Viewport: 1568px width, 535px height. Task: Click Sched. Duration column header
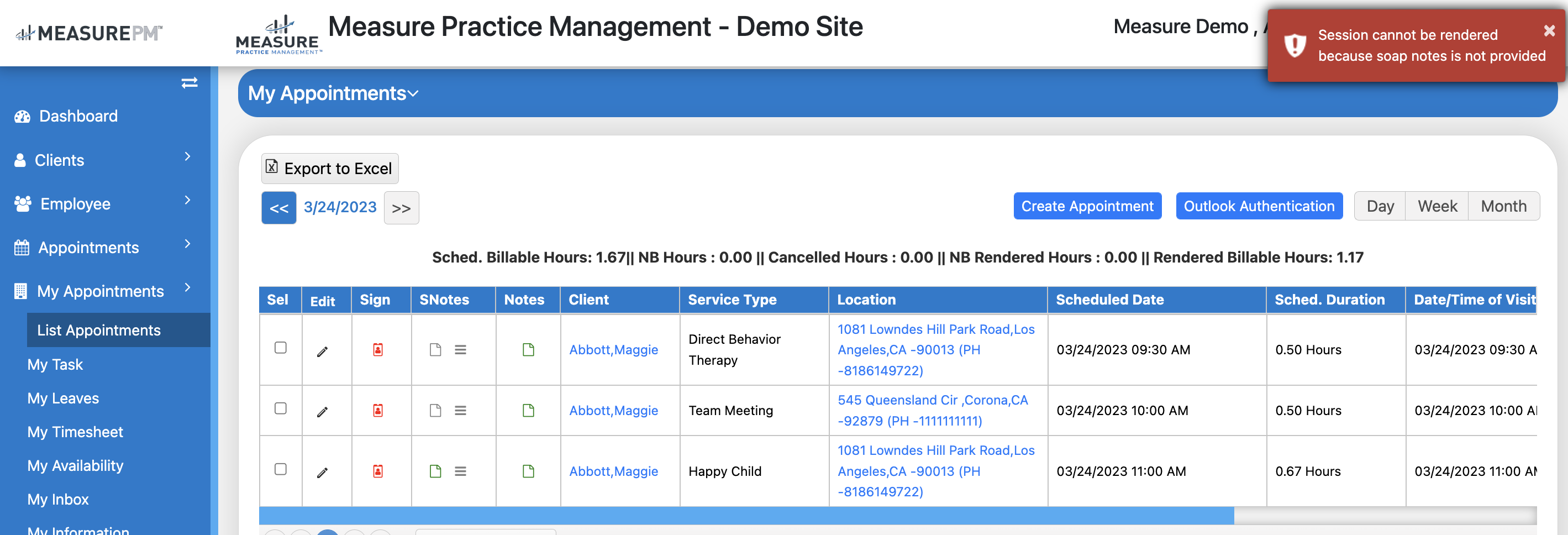1329,300
